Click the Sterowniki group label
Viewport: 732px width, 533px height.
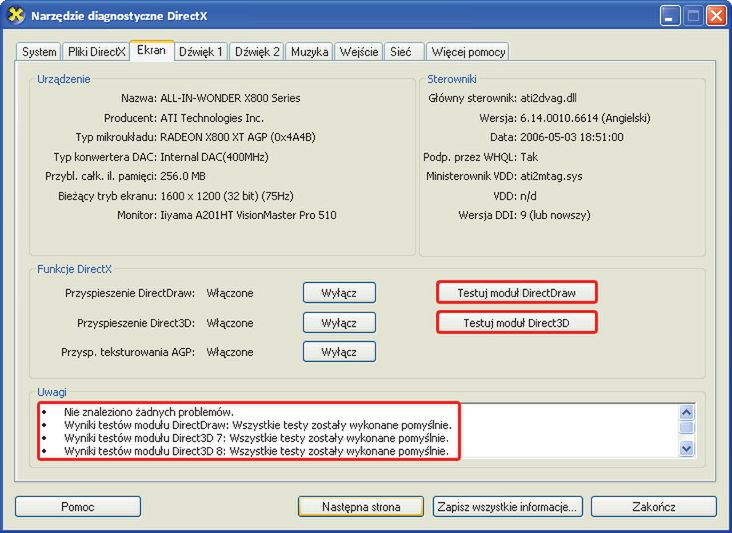(452, 79)
